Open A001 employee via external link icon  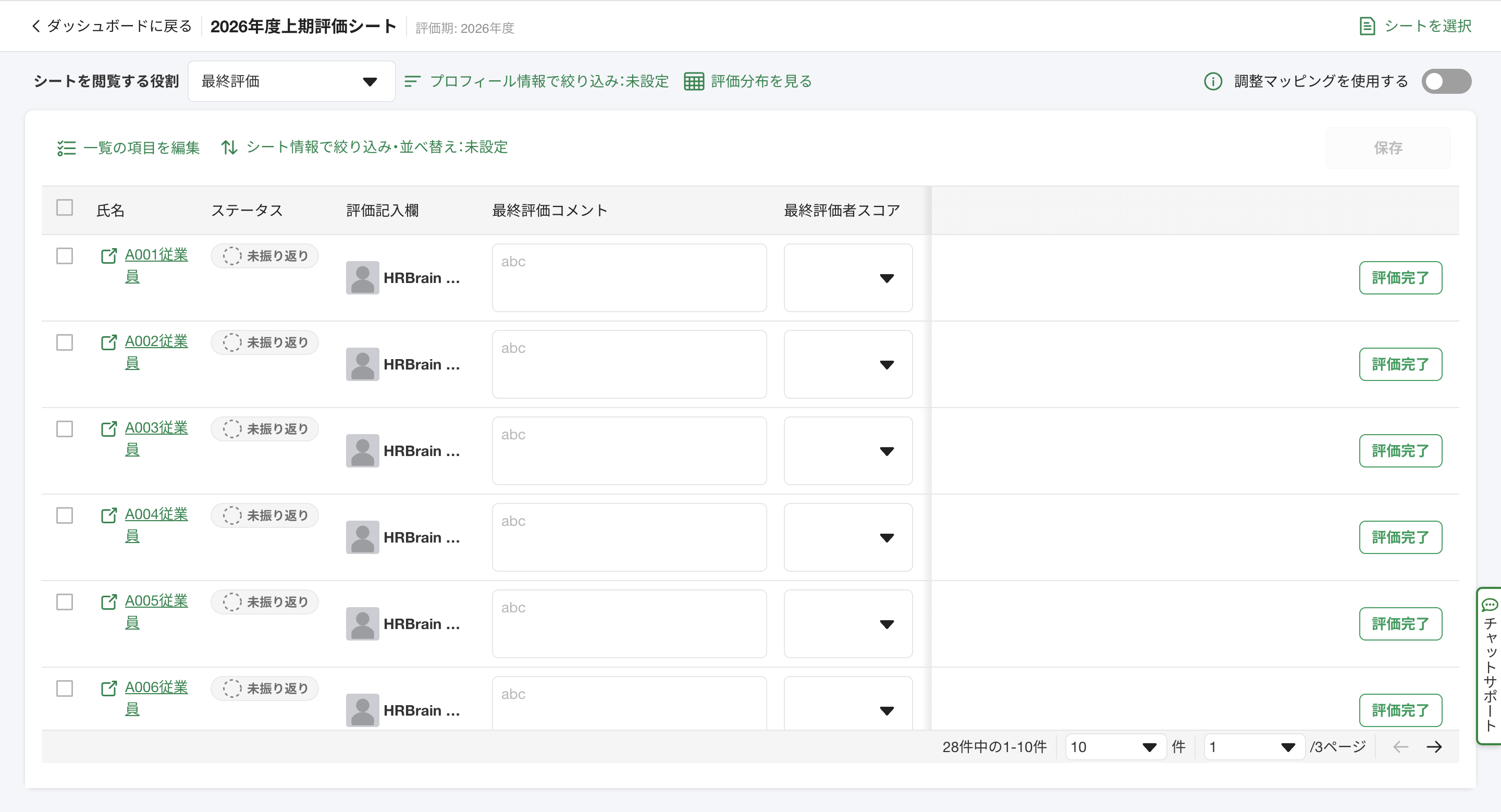(x=109, y=256)
